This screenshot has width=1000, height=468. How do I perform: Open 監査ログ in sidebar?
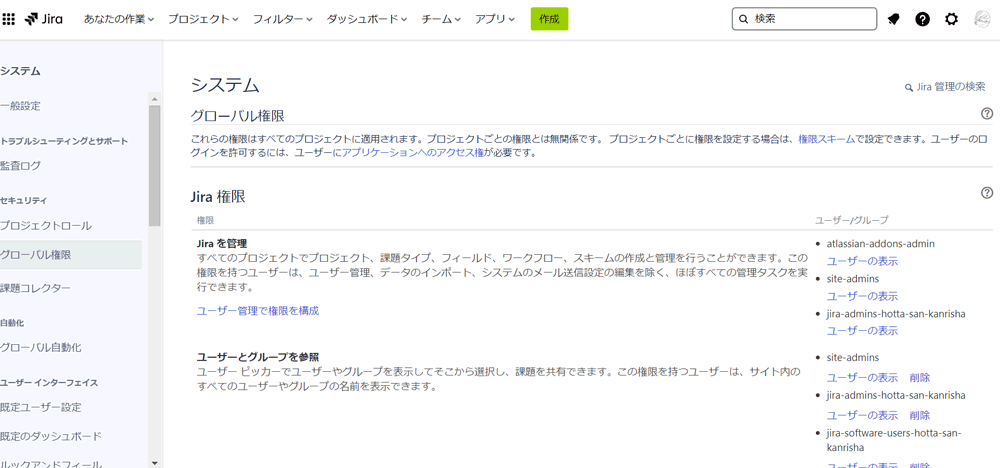click(20, 165)
